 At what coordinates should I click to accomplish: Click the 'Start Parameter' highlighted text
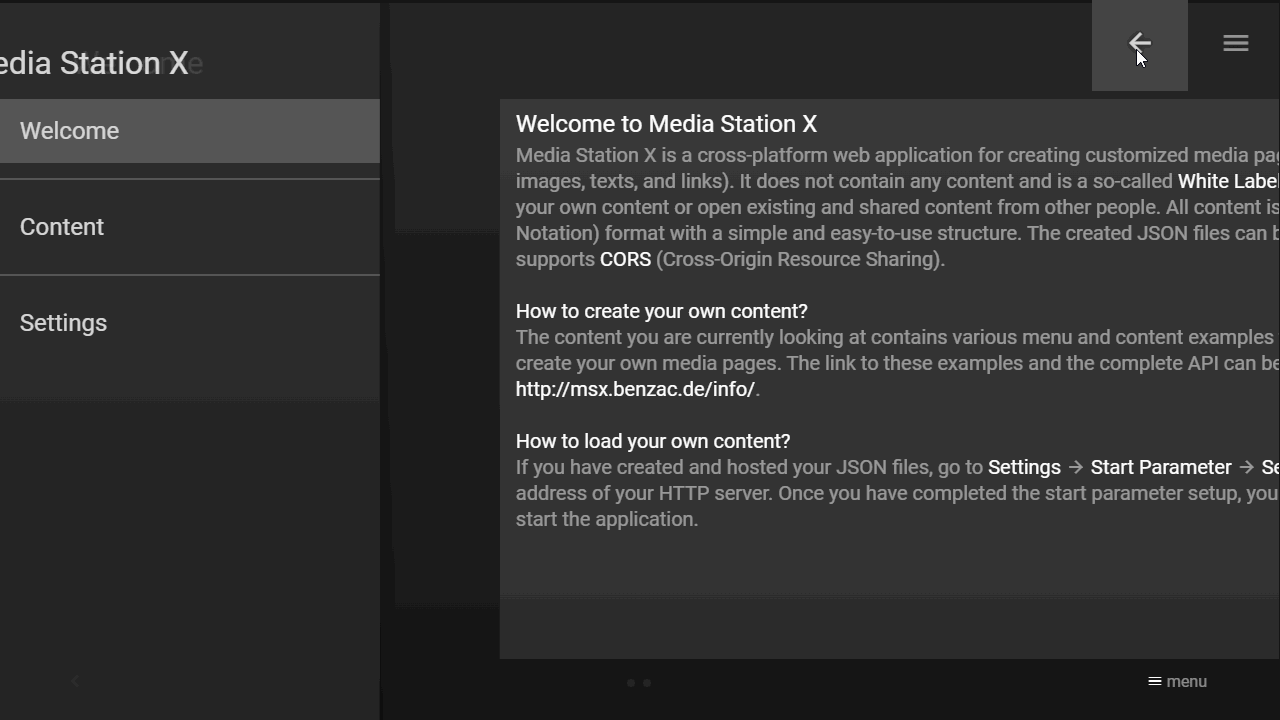(x=1161, y=467)
